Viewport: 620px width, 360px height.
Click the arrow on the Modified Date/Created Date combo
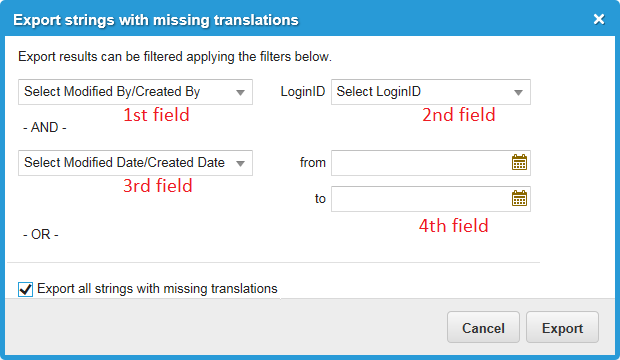pyautogui.click(x=240, y=163)
